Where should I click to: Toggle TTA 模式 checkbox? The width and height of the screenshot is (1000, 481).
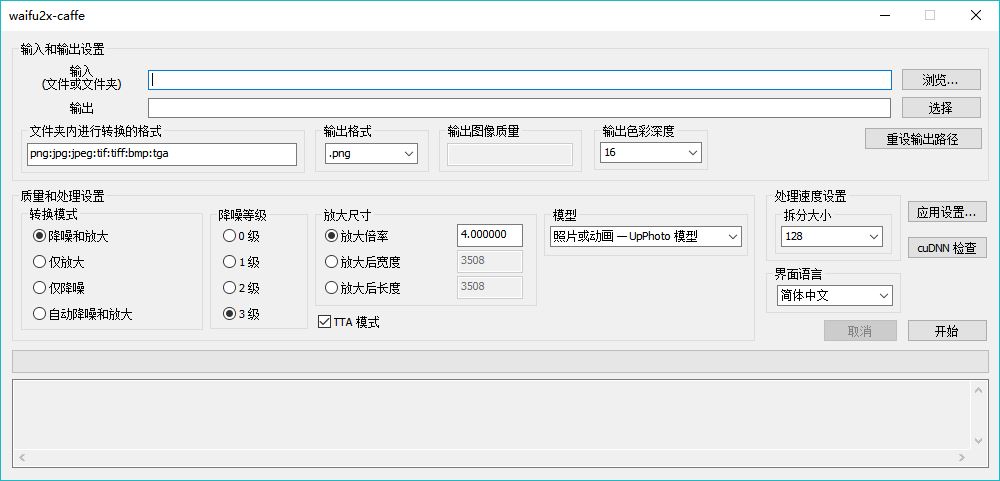pyautogui.click(x=348, y=322)
